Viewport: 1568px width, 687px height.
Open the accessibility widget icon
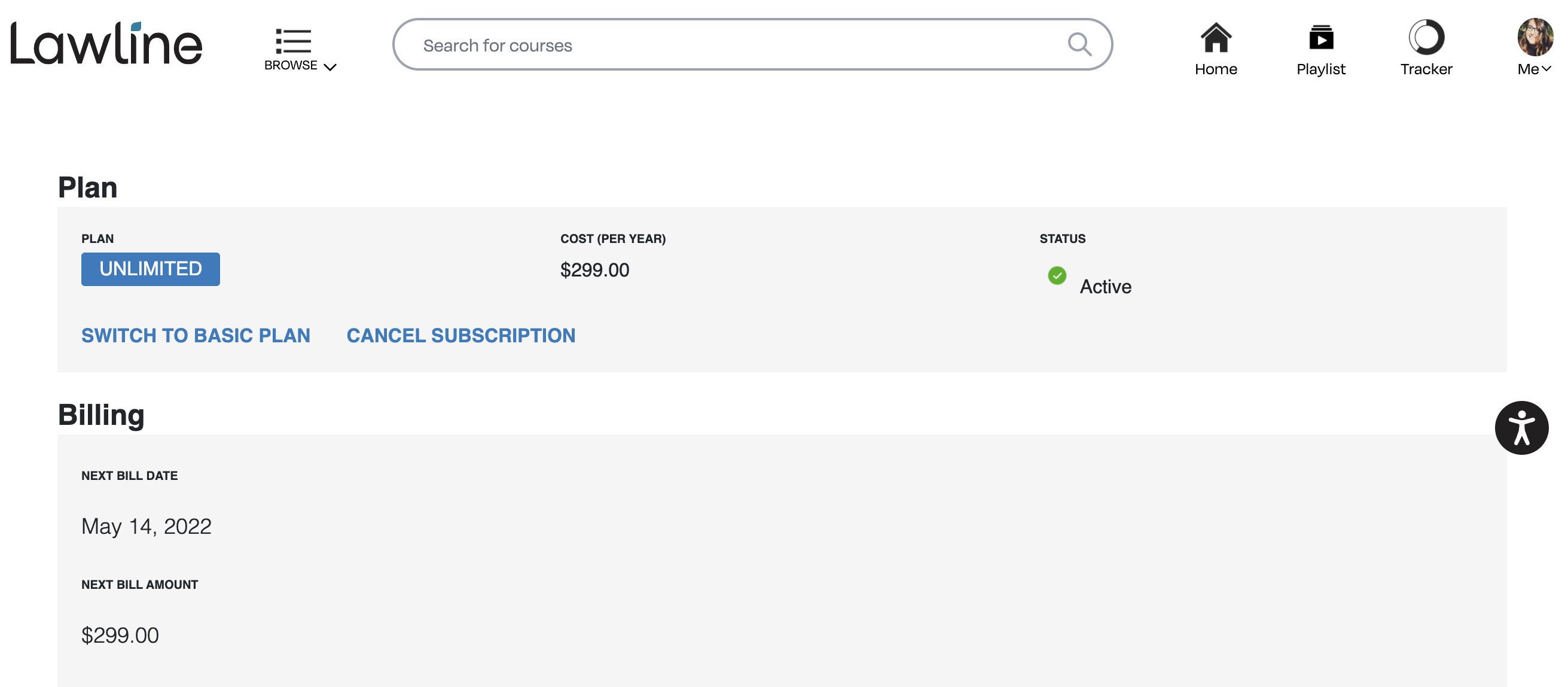(1521, 427)
